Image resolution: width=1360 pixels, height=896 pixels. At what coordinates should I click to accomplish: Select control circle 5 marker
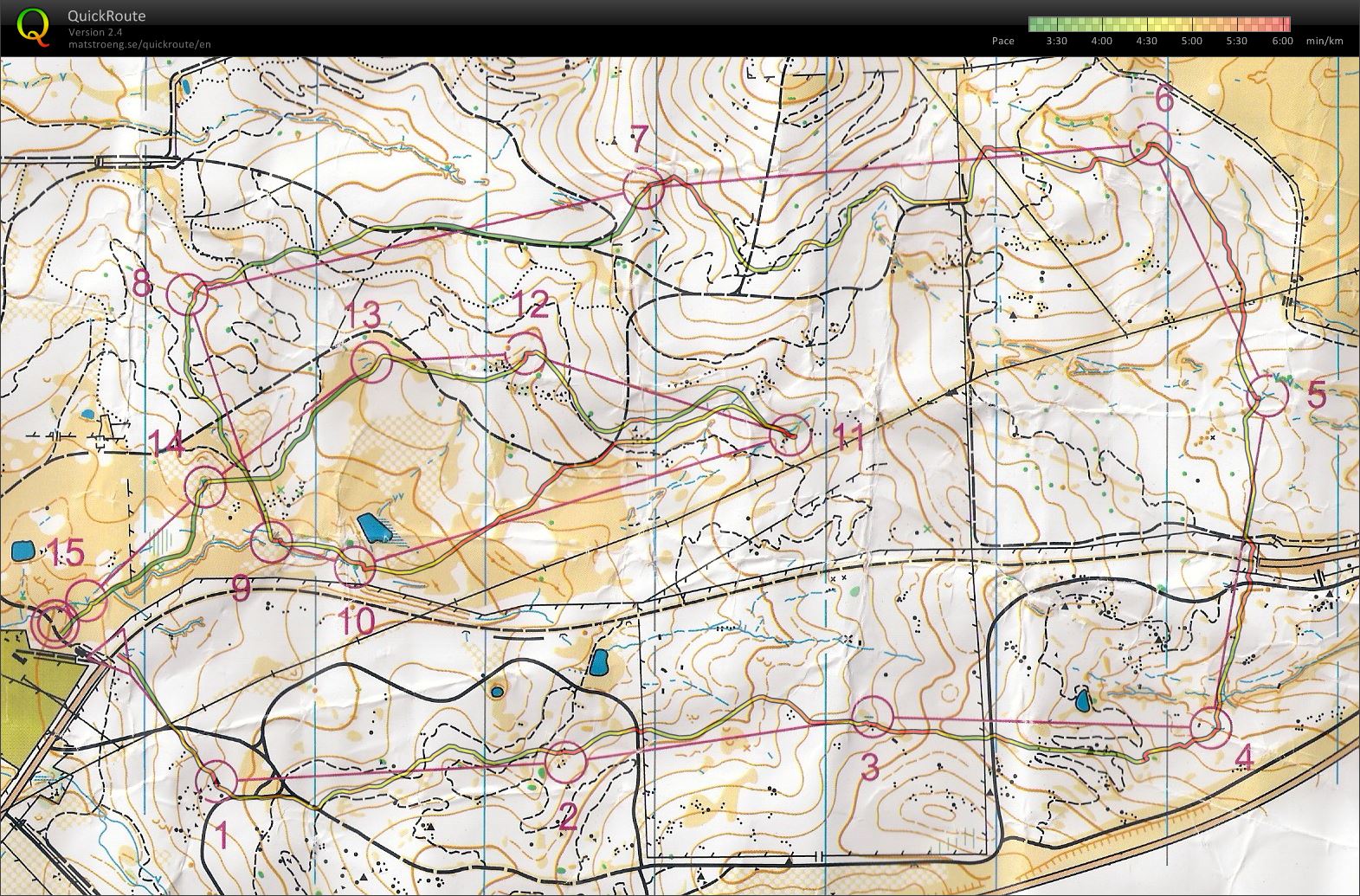click(x=1269, y=396)
